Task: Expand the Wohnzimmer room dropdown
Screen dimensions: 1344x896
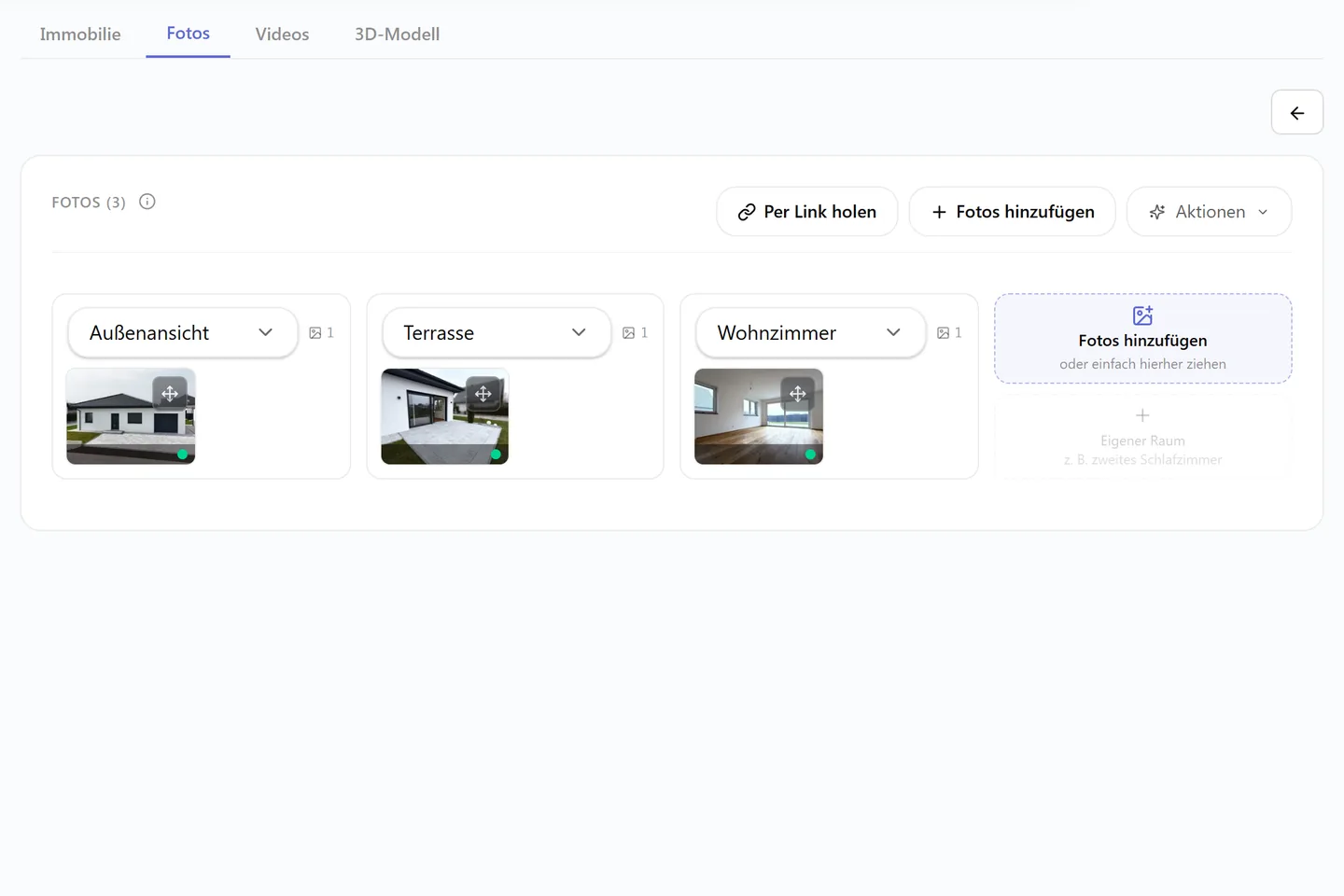Action: point(810,332)
